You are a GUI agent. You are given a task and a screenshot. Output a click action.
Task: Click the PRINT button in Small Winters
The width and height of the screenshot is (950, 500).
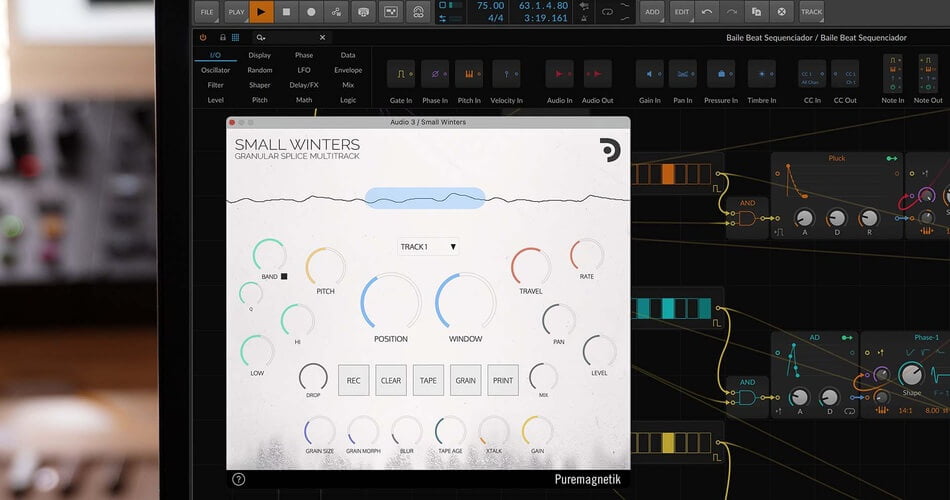(x=503, y=381)
